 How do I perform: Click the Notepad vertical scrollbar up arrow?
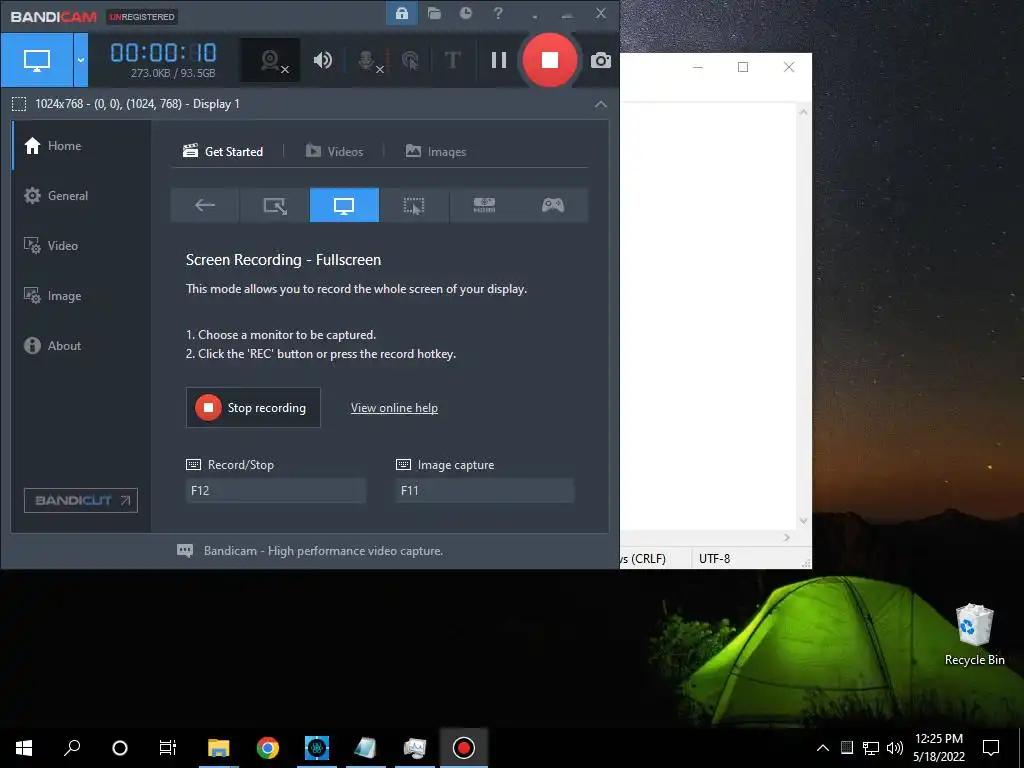point(803,112)
